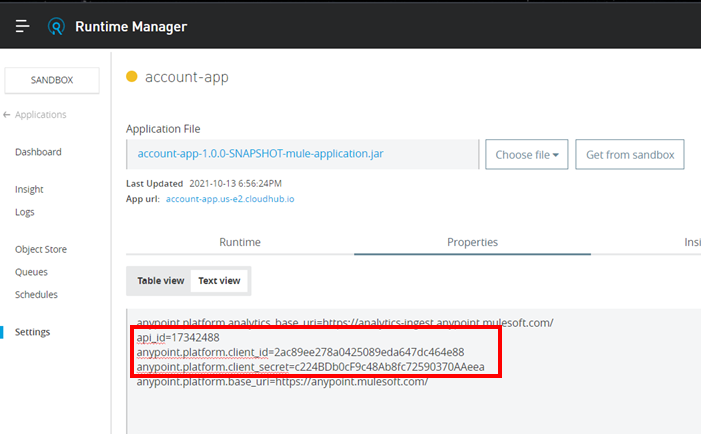Go back to Applications list
Viewport: 701px width, 434px height.
35,115
